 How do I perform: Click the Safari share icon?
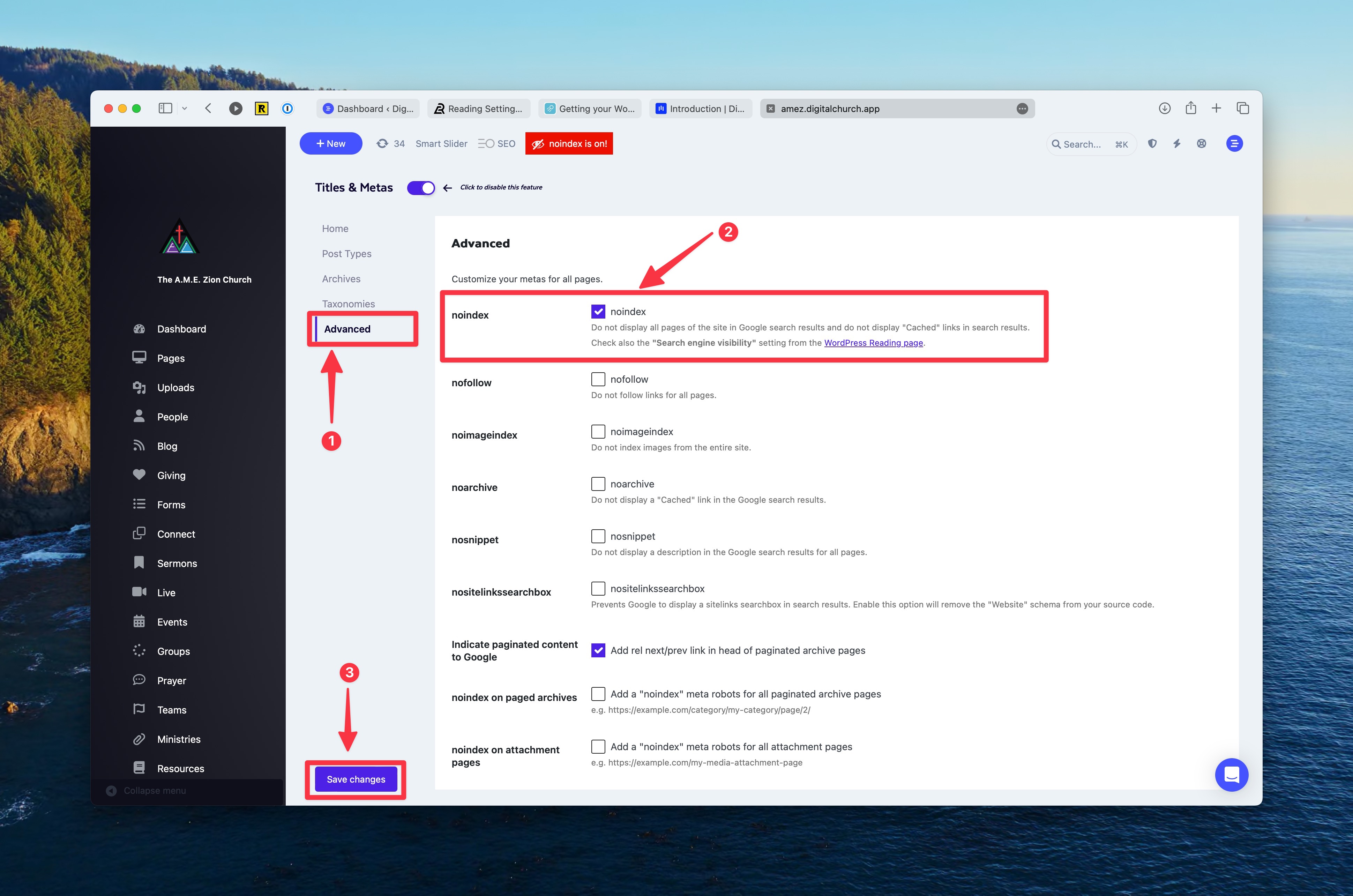pos(1191,108)
